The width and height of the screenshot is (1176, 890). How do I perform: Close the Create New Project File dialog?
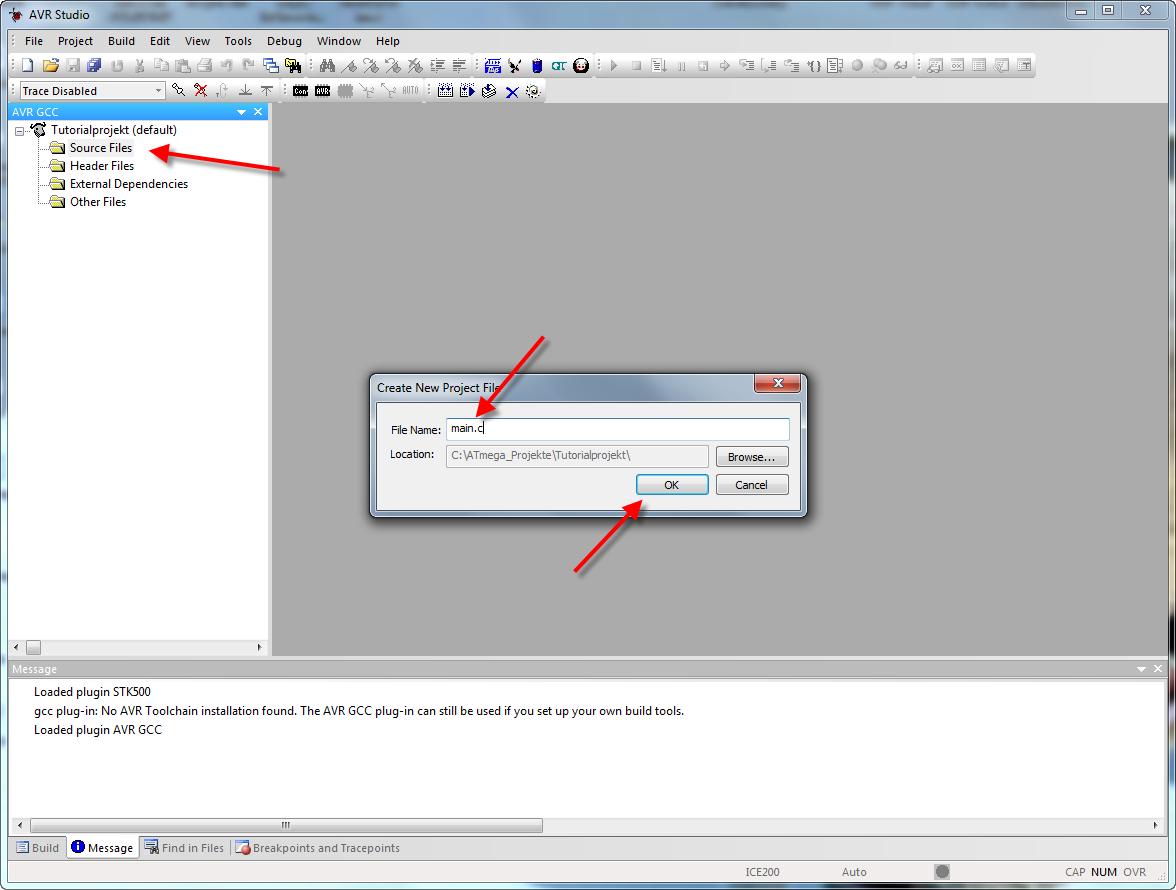tap(778, 384)
